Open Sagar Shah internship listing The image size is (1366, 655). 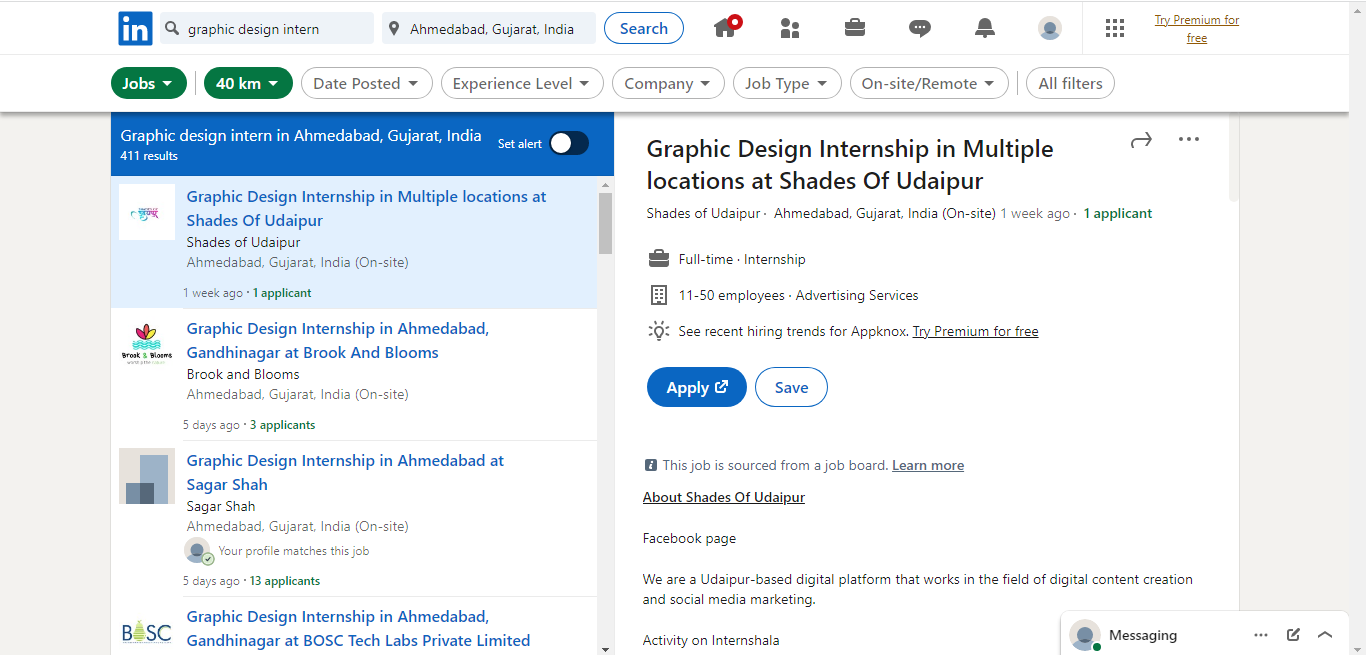(x=345, y=472)
